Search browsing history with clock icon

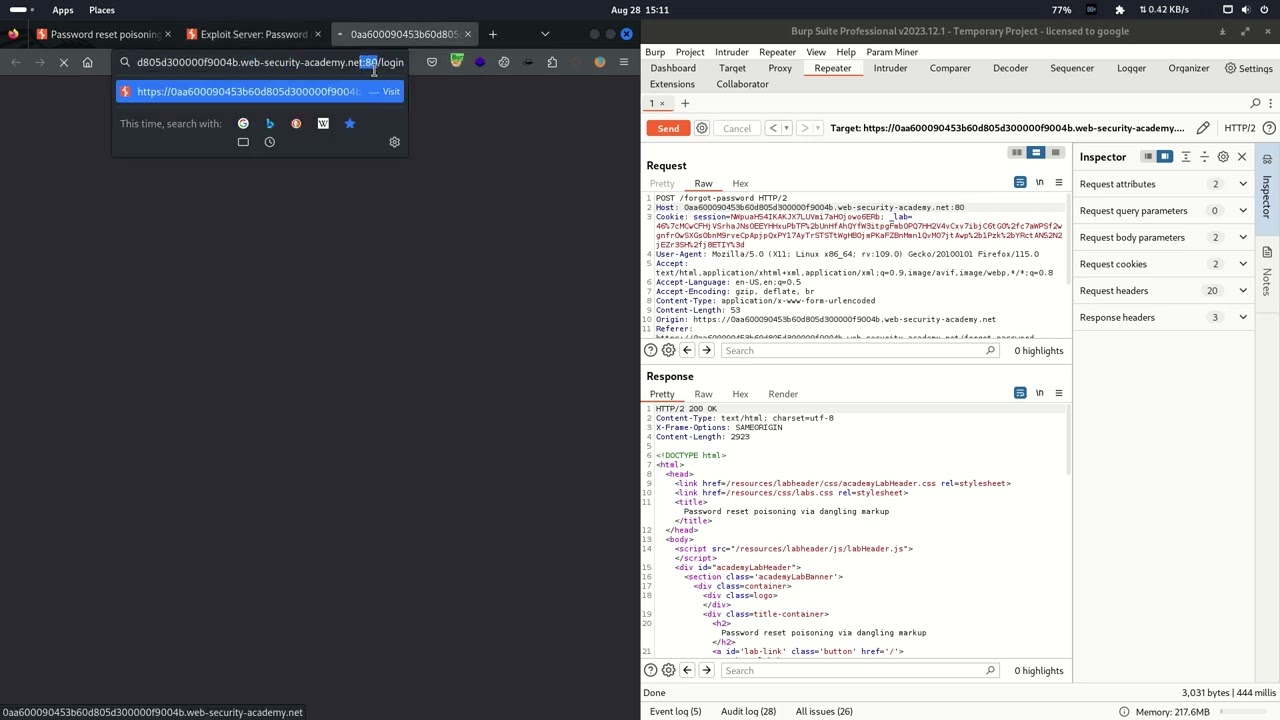point(270,142)
